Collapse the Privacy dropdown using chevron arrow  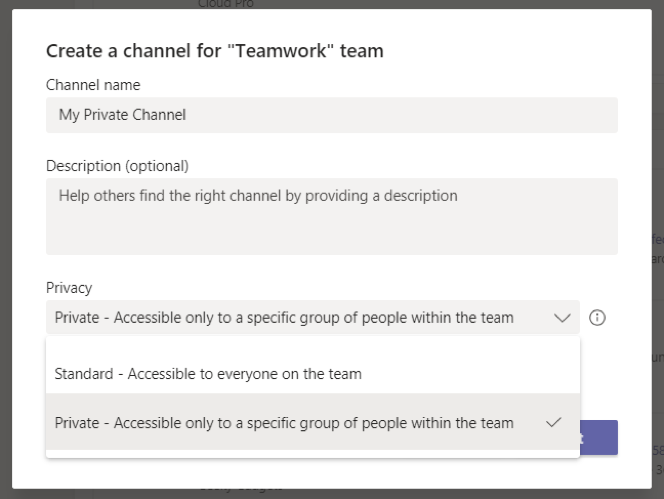pyautogui.click(x=562, y=318)
